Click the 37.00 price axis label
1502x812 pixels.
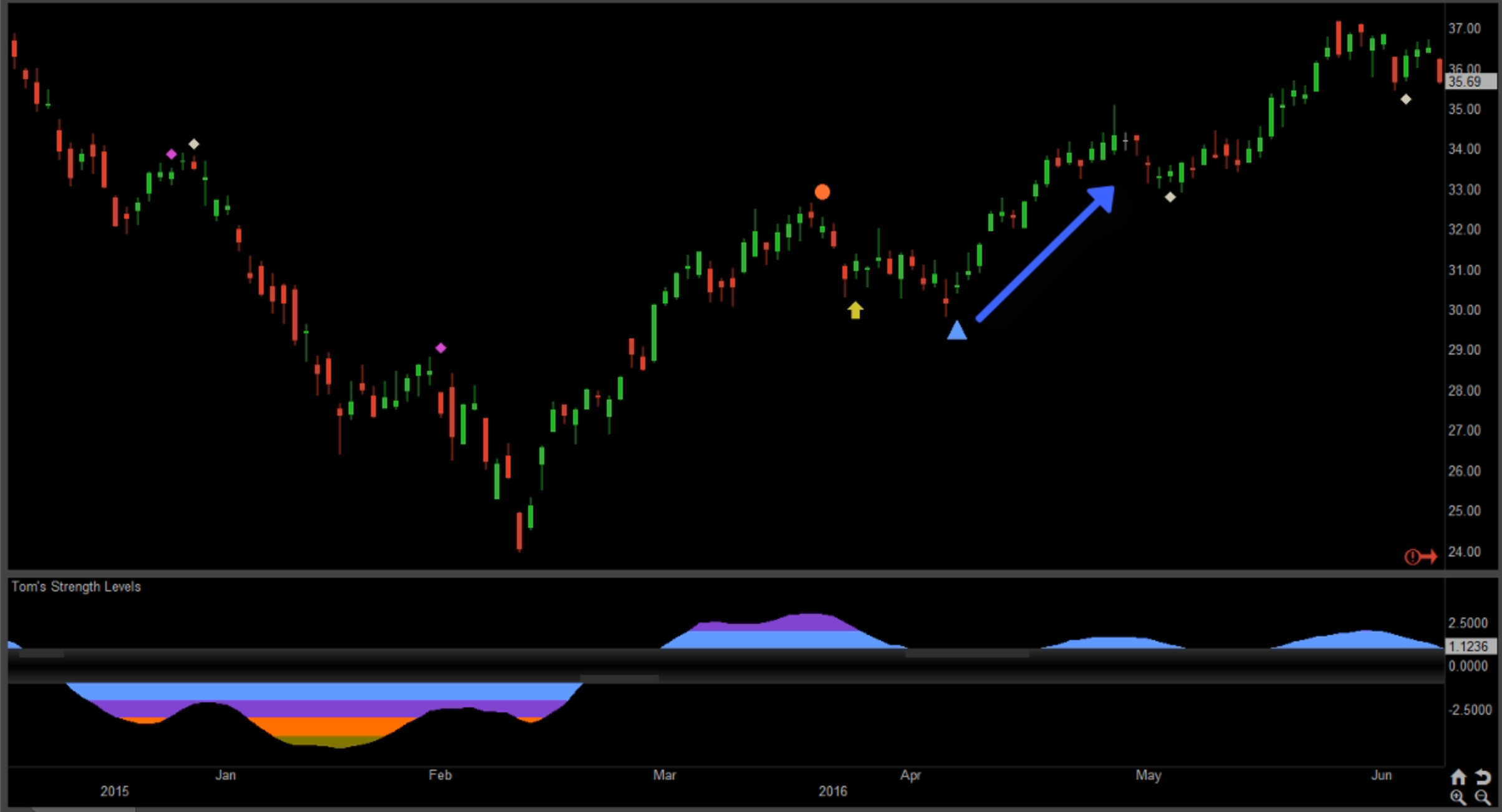1465,29
